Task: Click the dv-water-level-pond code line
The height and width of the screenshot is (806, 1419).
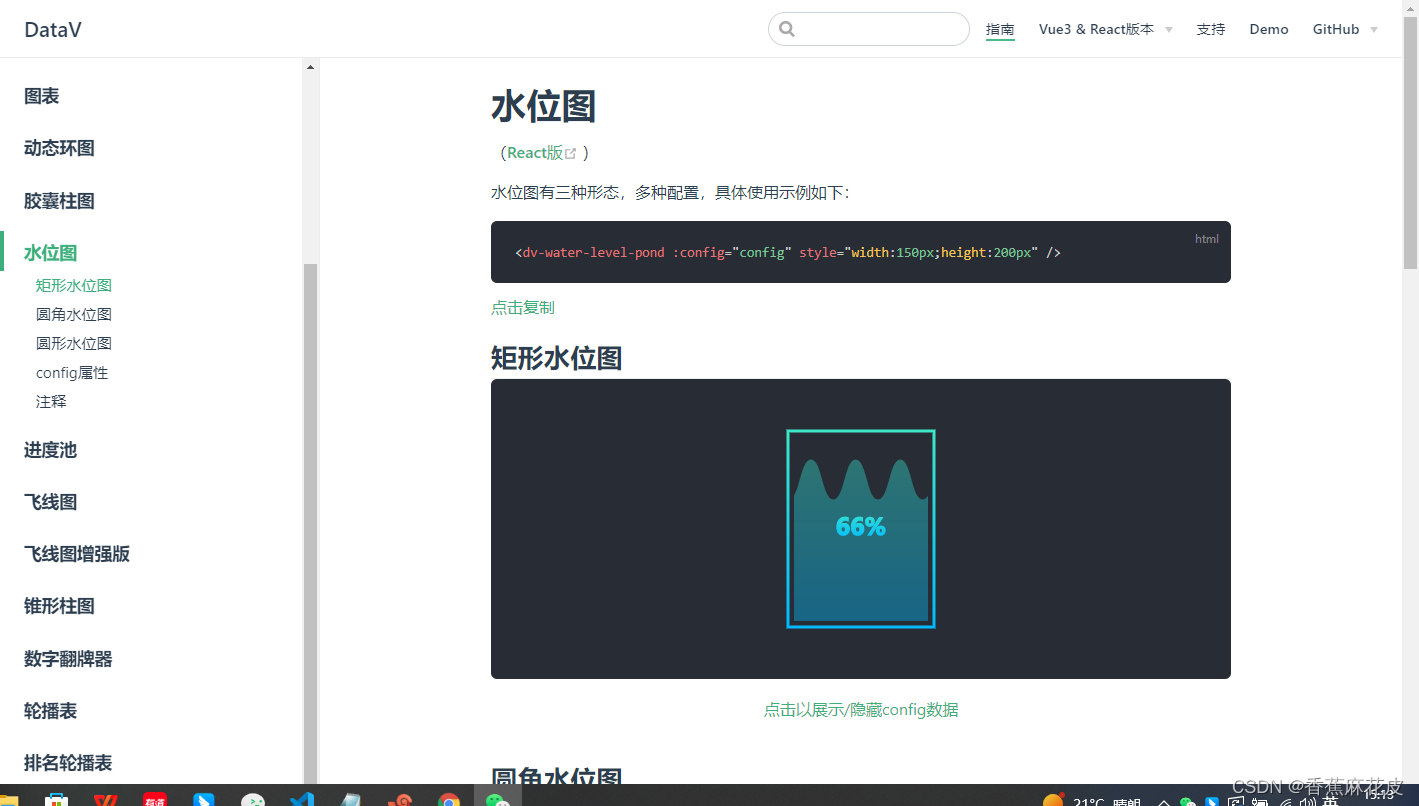Action: point(788,253)
